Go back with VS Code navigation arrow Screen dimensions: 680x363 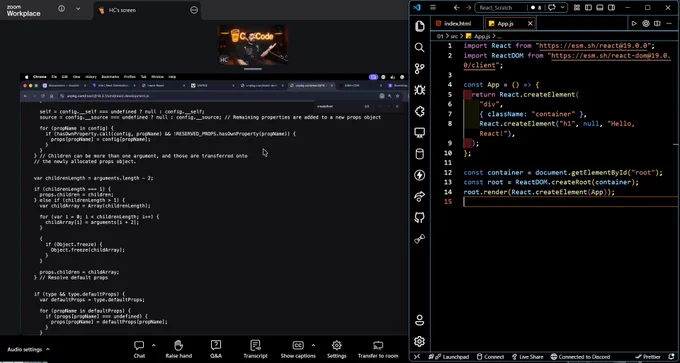tap(456, 7)
